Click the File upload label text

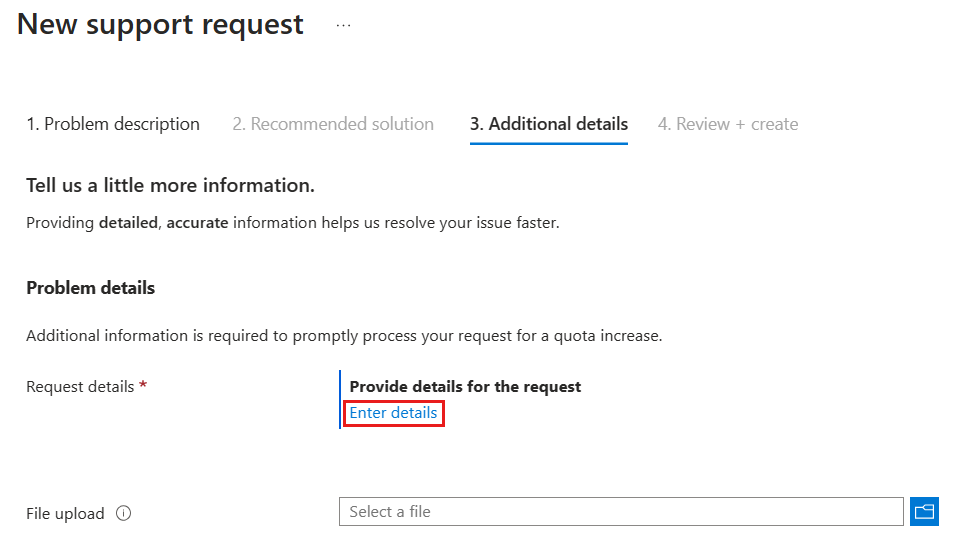tap(65, 513)
